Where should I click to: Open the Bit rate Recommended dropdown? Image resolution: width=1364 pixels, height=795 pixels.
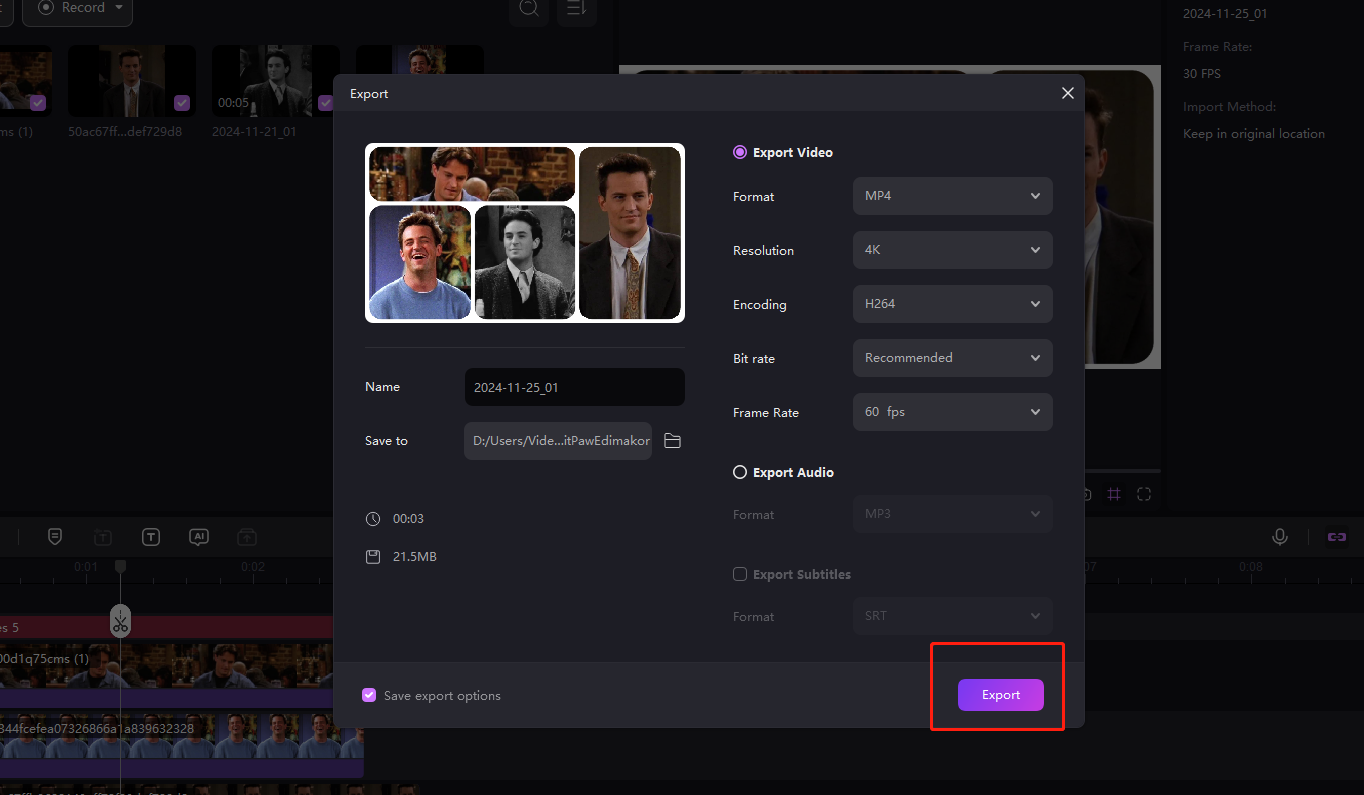(952, 358)
